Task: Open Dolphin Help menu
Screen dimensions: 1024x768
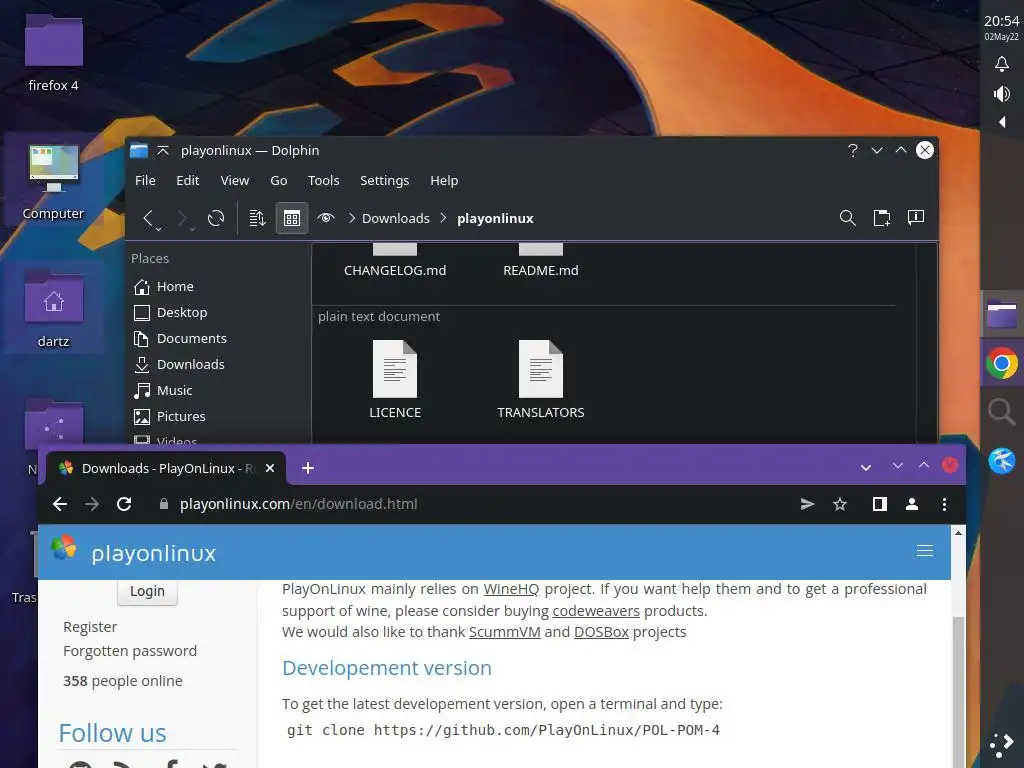Action: (444, 180)
